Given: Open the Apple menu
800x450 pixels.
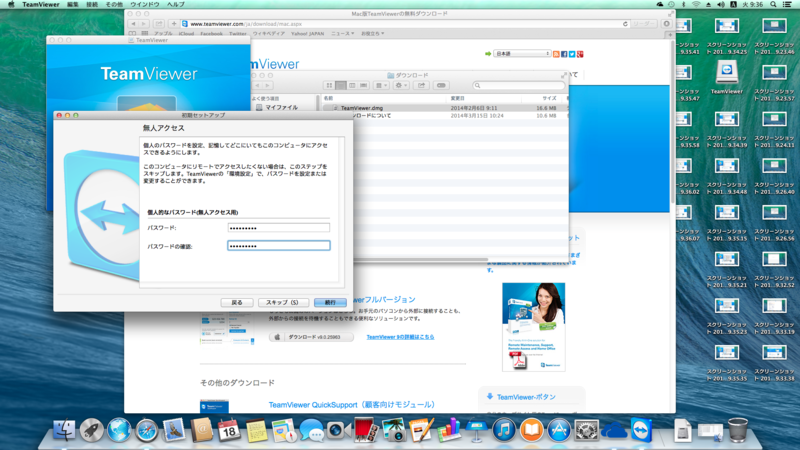Looking at the screenshot, I should pyautogui.click(x=11, y=4).
